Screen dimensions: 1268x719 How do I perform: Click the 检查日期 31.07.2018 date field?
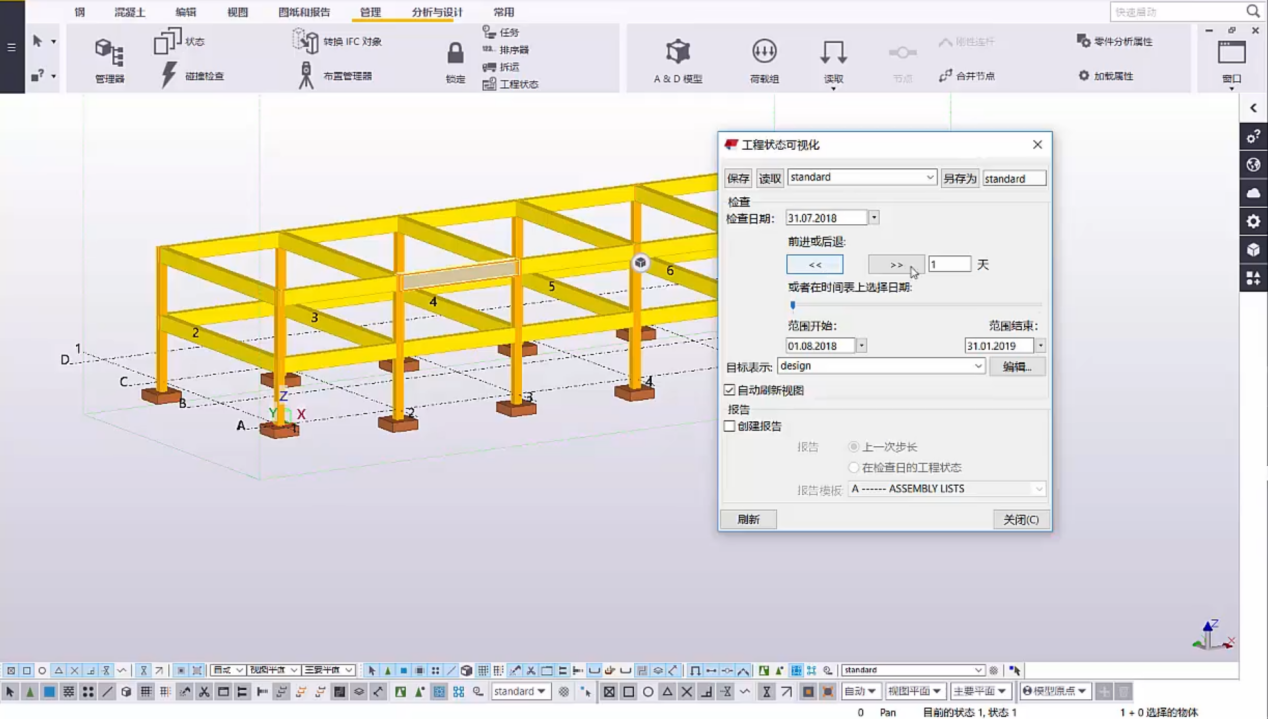827,218
